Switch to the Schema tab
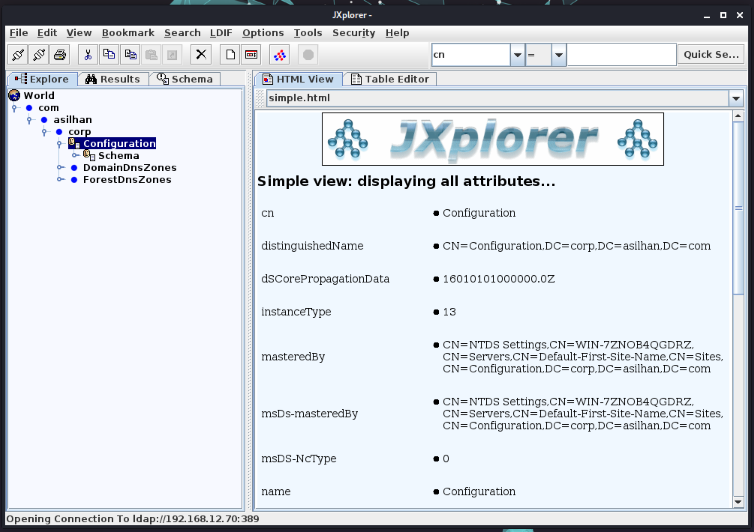This screenshot has height=532, width=754. coord(185,79)
